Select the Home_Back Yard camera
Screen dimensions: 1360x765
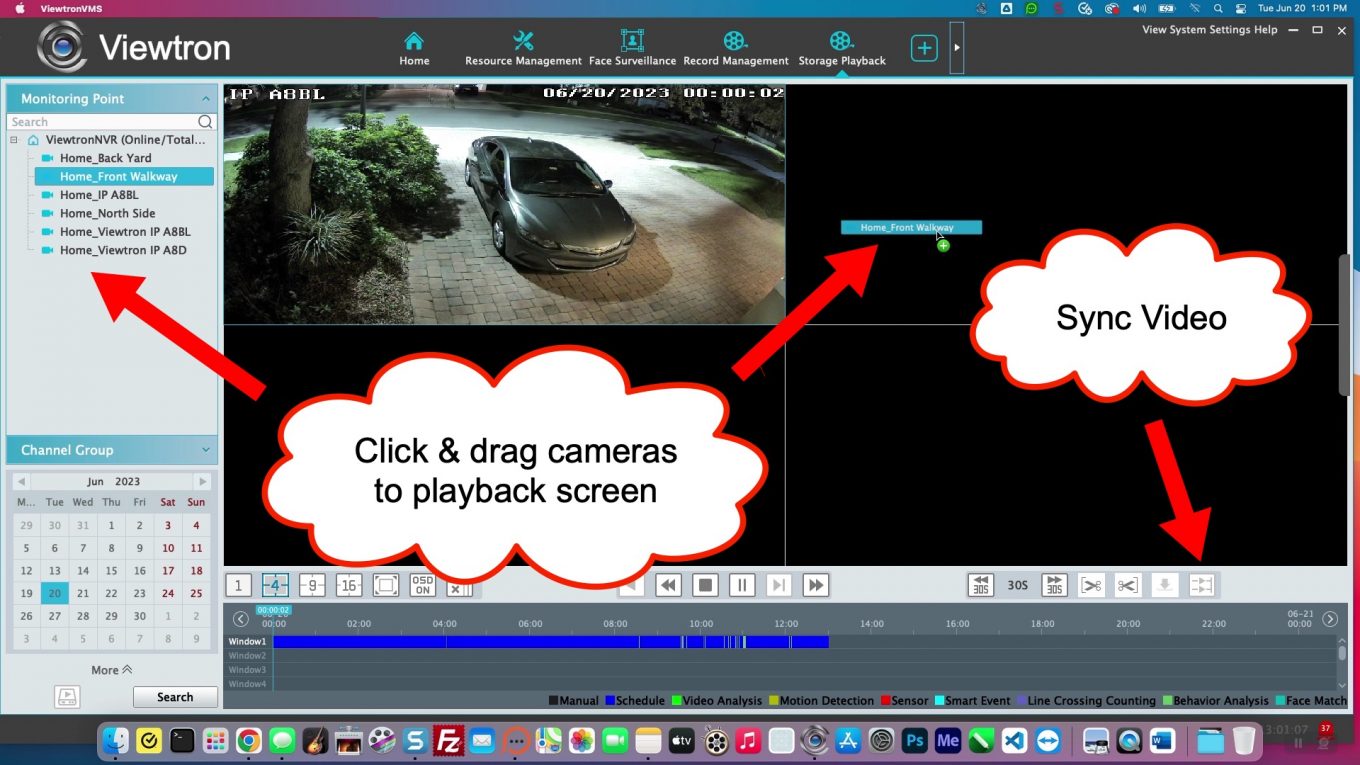tap(105, 157)
